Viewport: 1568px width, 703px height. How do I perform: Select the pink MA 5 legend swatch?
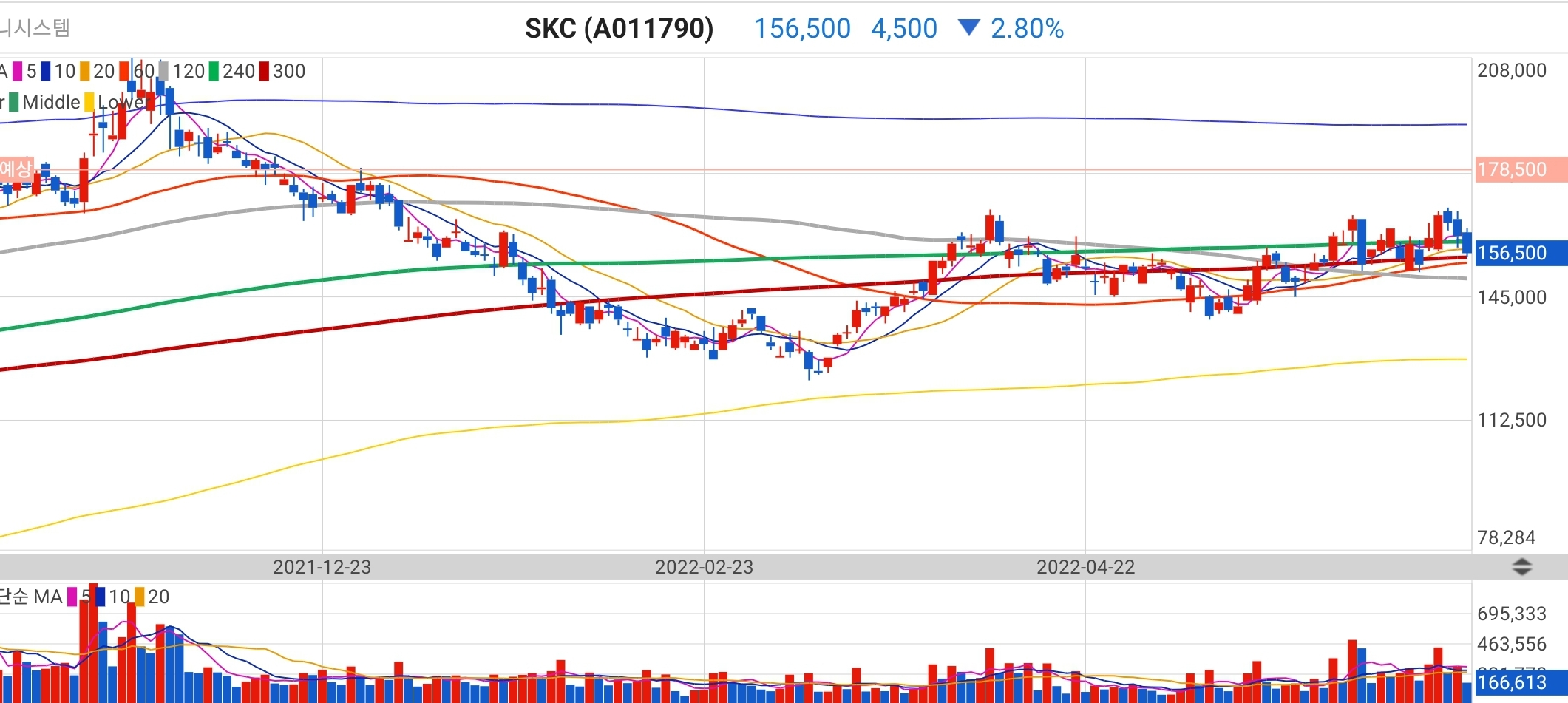(x=18, y=71)
